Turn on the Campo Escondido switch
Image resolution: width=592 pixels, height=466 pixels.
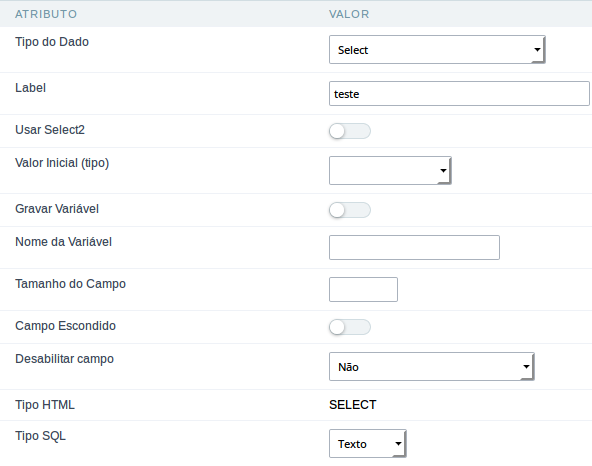(x=350, y=327)
